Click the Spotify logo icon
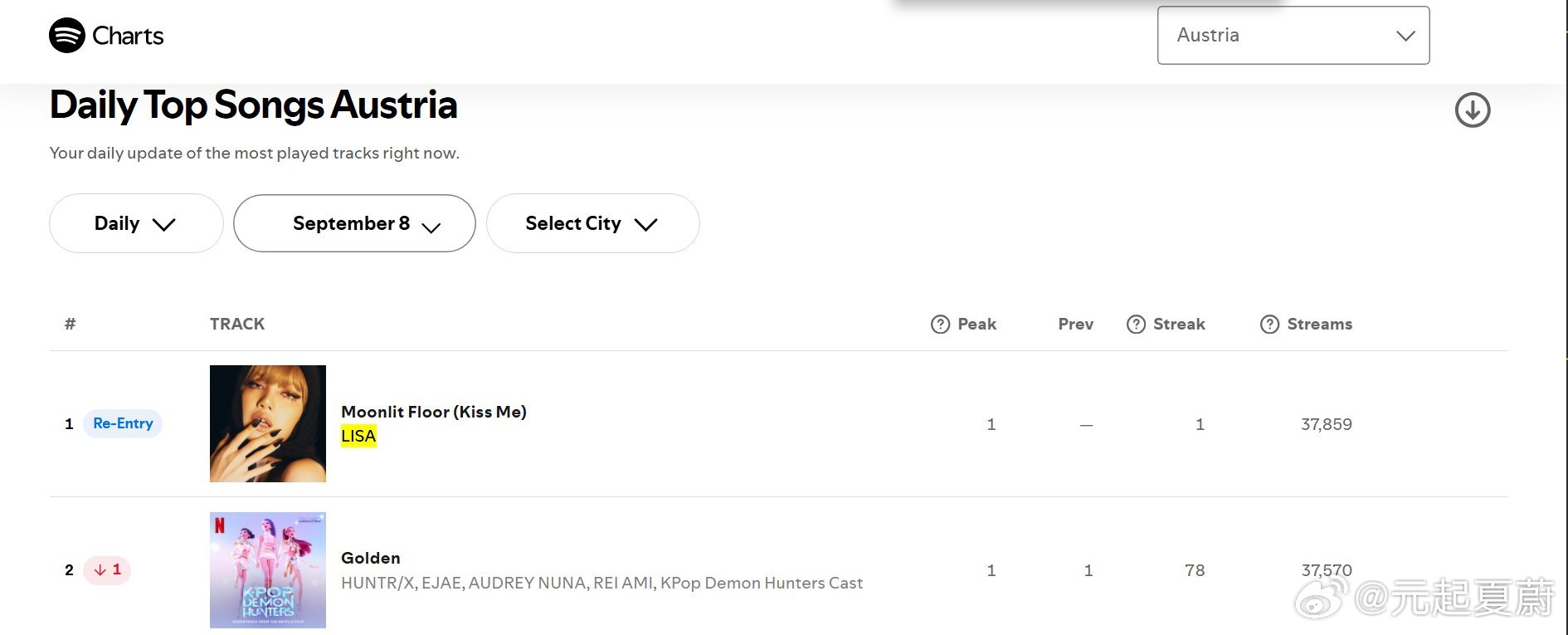 pos(67,36)
